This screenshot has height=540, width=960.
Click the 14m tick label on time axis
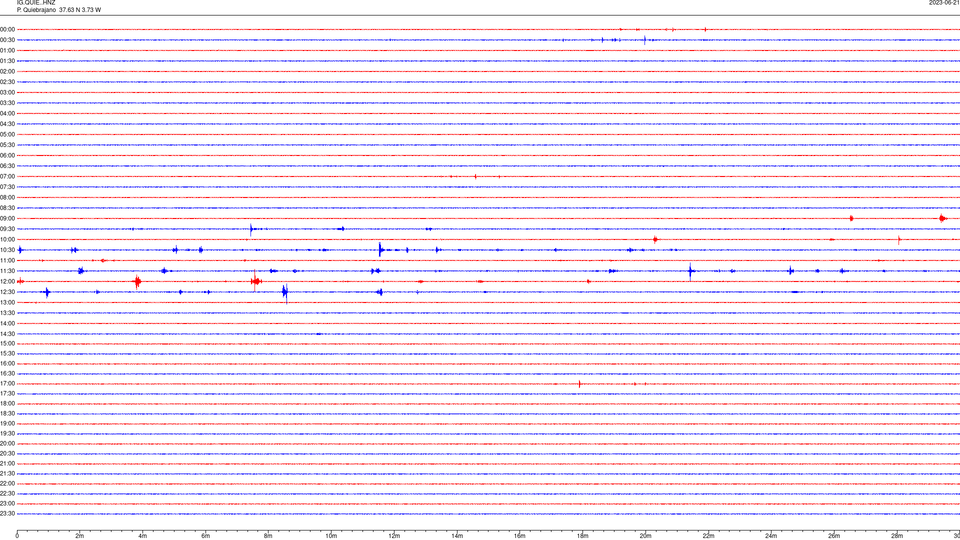coord(457,536)
